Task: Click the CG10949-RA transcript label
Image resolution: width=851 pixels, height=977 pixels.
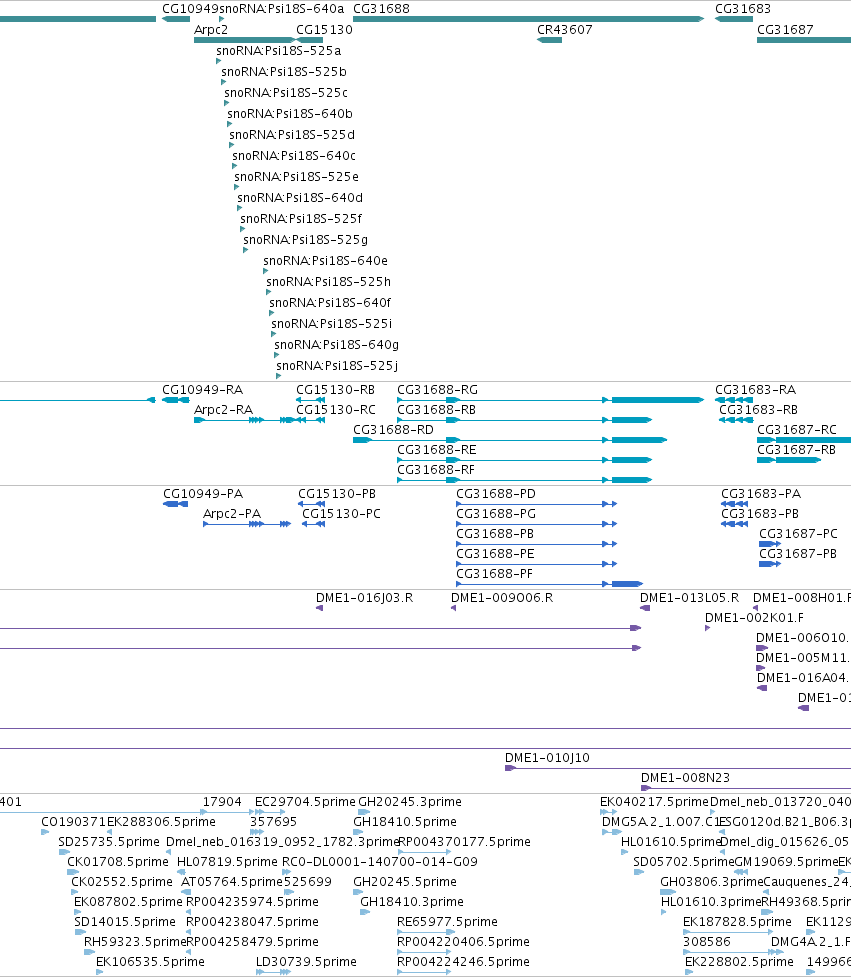Action: (202, 390)
